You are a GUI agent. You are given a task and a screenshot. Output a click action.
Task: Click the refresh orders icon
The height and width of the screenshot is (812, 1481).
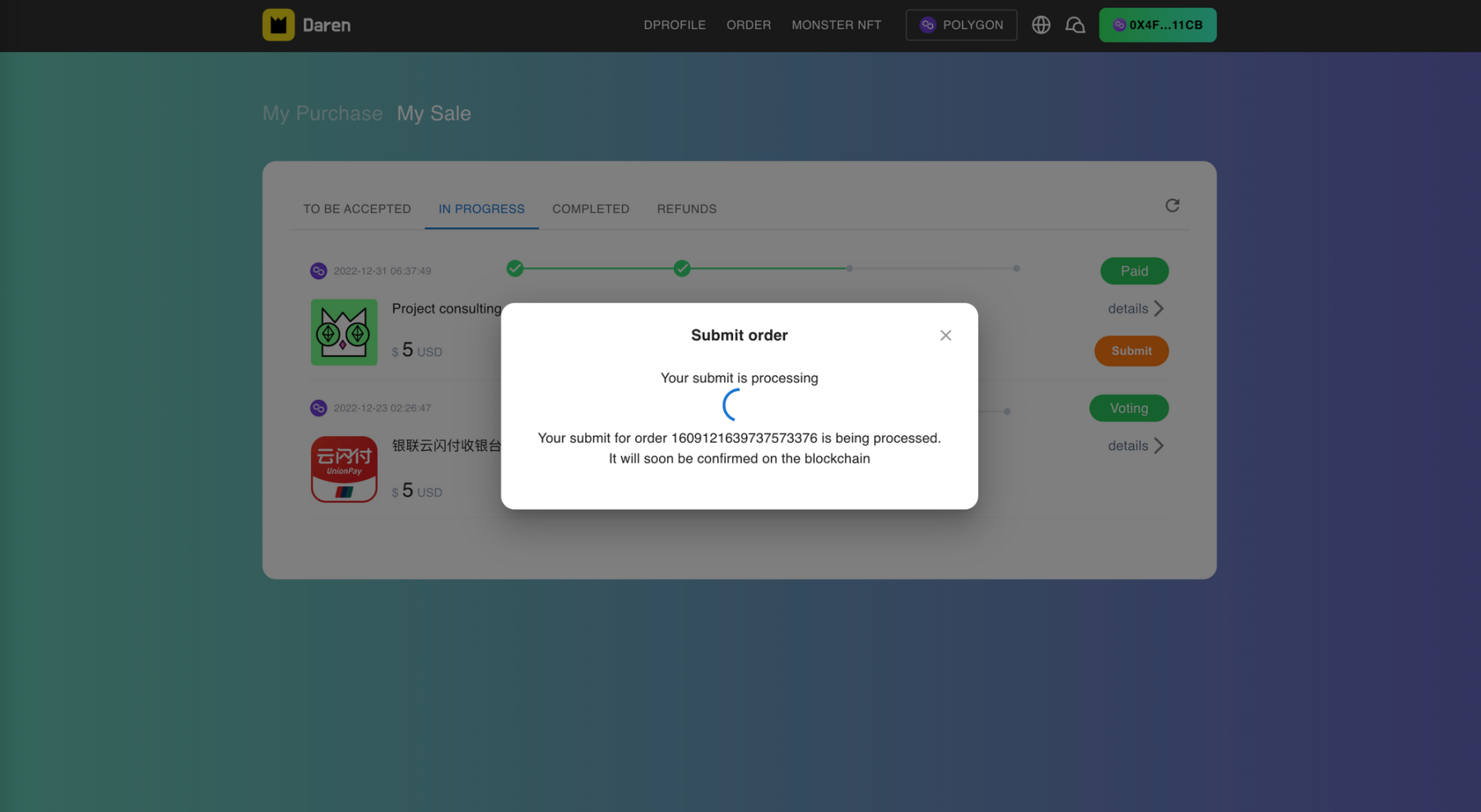click(x=1172, y=206)
